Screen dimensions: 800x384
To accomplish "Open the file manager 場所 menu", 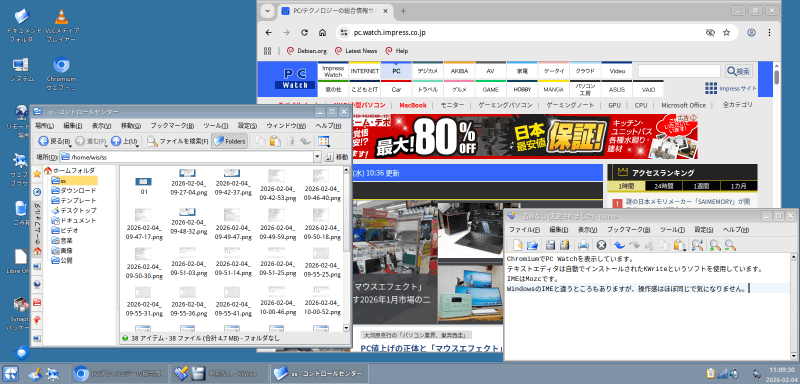I will click(x=44, y=126).
